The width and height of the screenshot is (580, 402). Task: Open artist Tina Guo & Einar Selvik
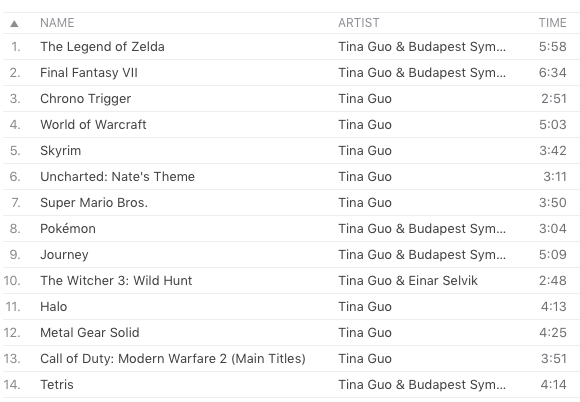408,281
